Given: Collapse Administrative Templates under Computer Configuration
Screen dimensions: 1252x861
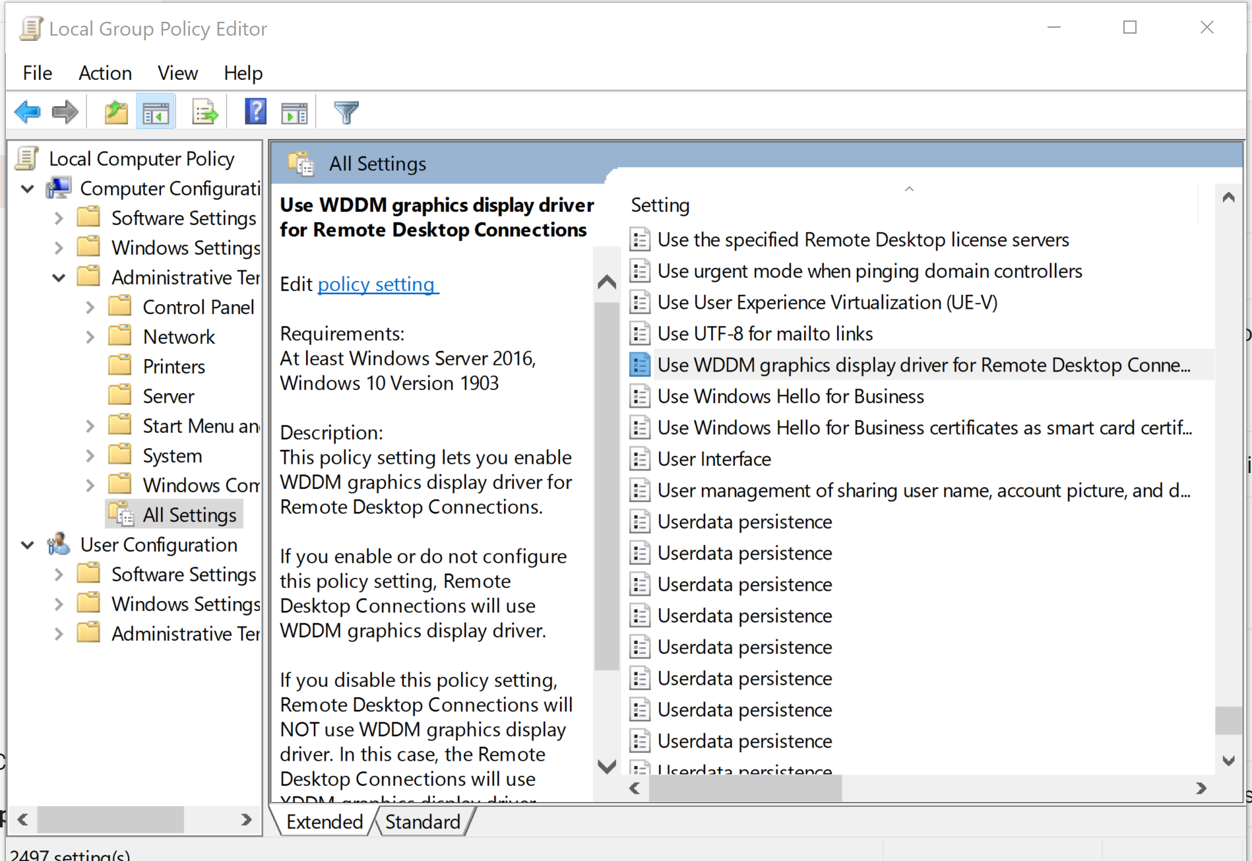Looking at the screenshot, I should pos(59,277).
